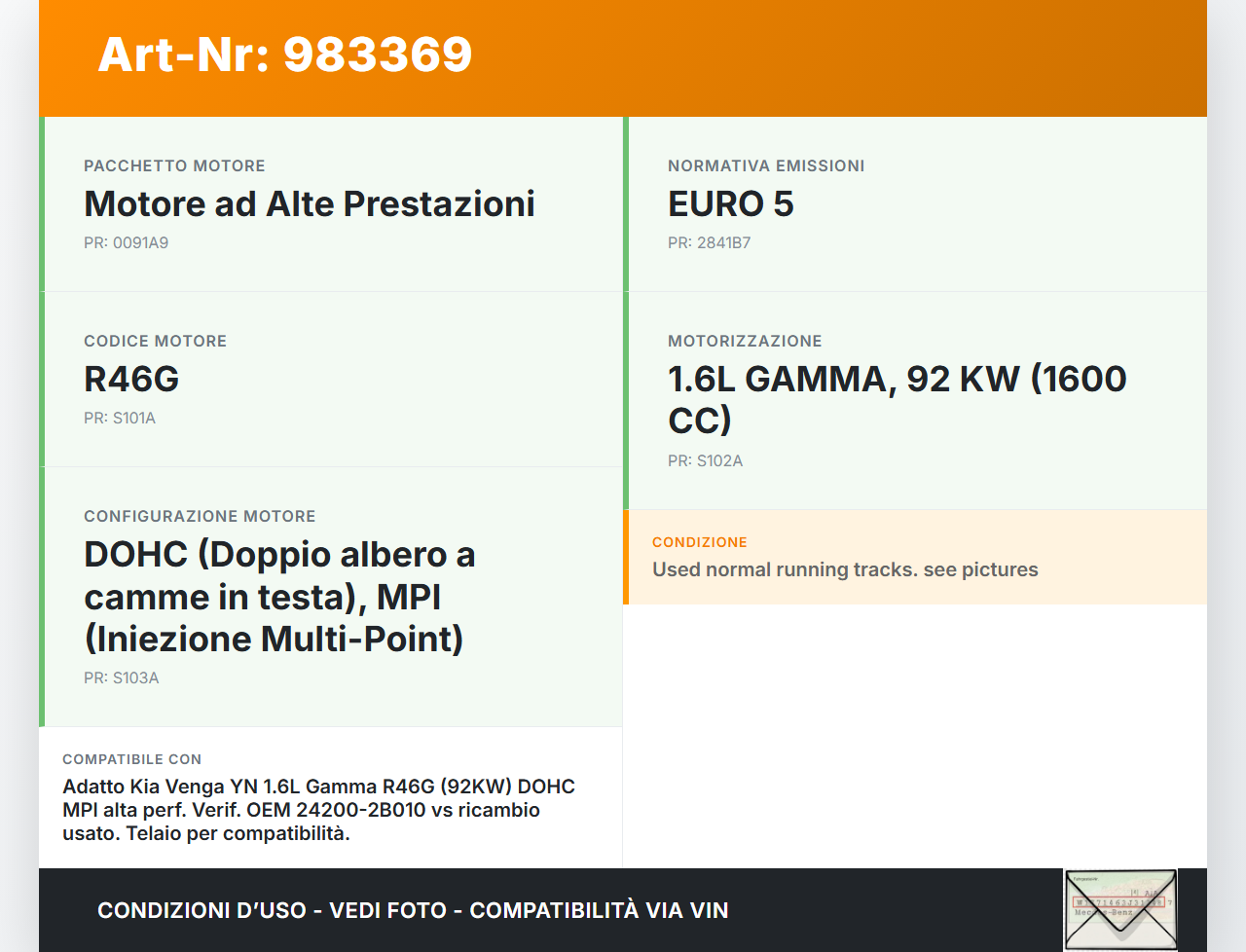Select the 1.6L GAMMA, 92 KW value
Viewport: 1246px width, 952px height.
click(x=898, y=399)
